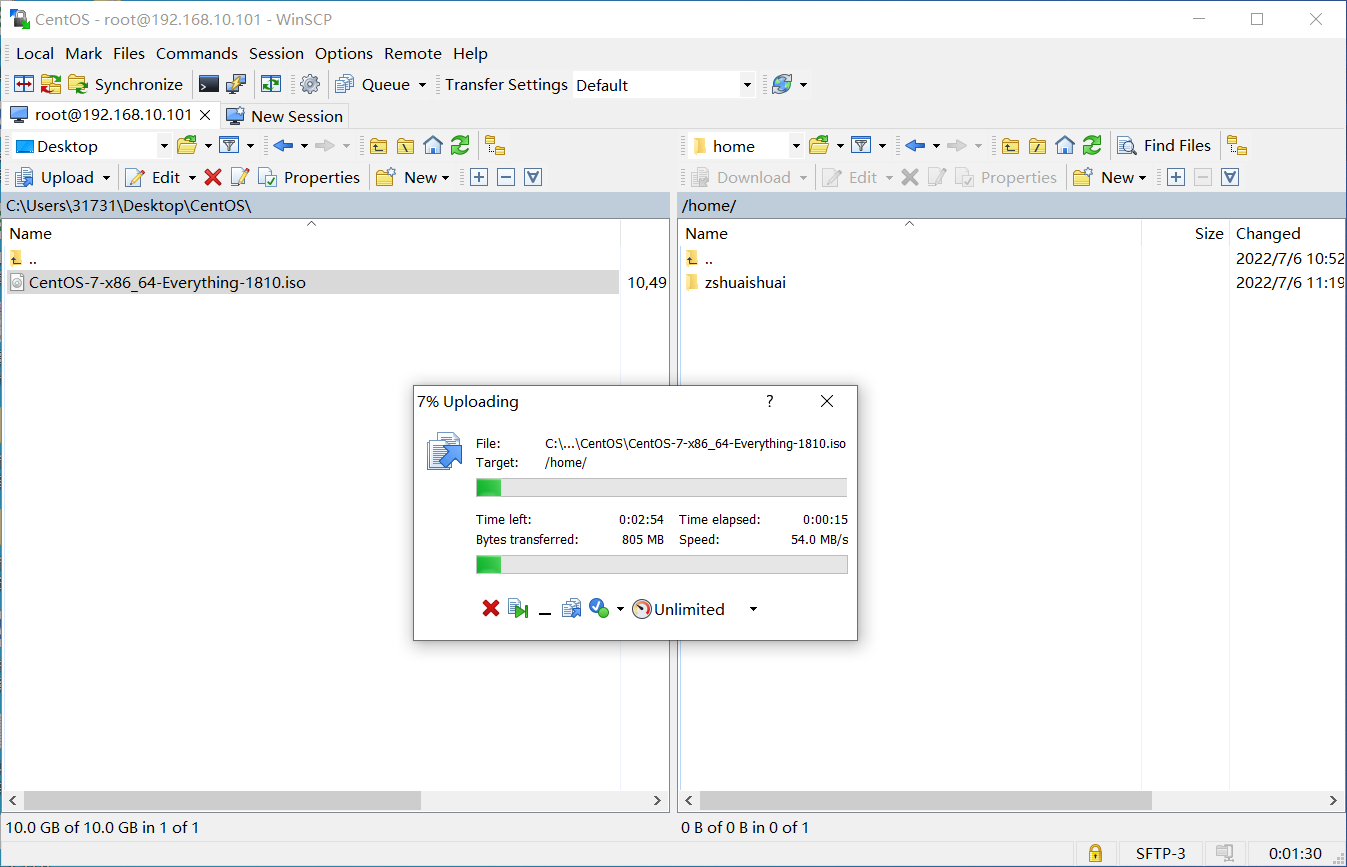Click the remote Size column header
The height and width of the screenshot is (867, 1347).
[x=1185, y=233]
